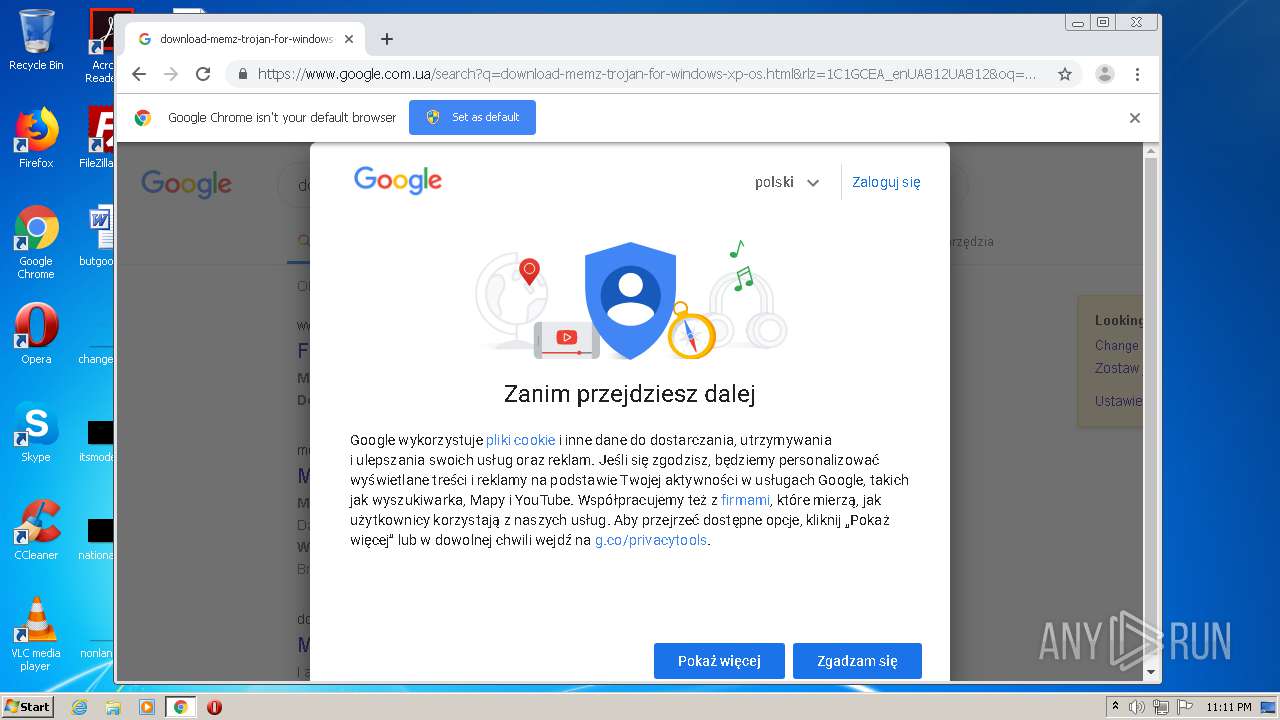
Task: Open Windows Explorer folder from taskbar
Action: pyautogui.click(x=113, y=707)
